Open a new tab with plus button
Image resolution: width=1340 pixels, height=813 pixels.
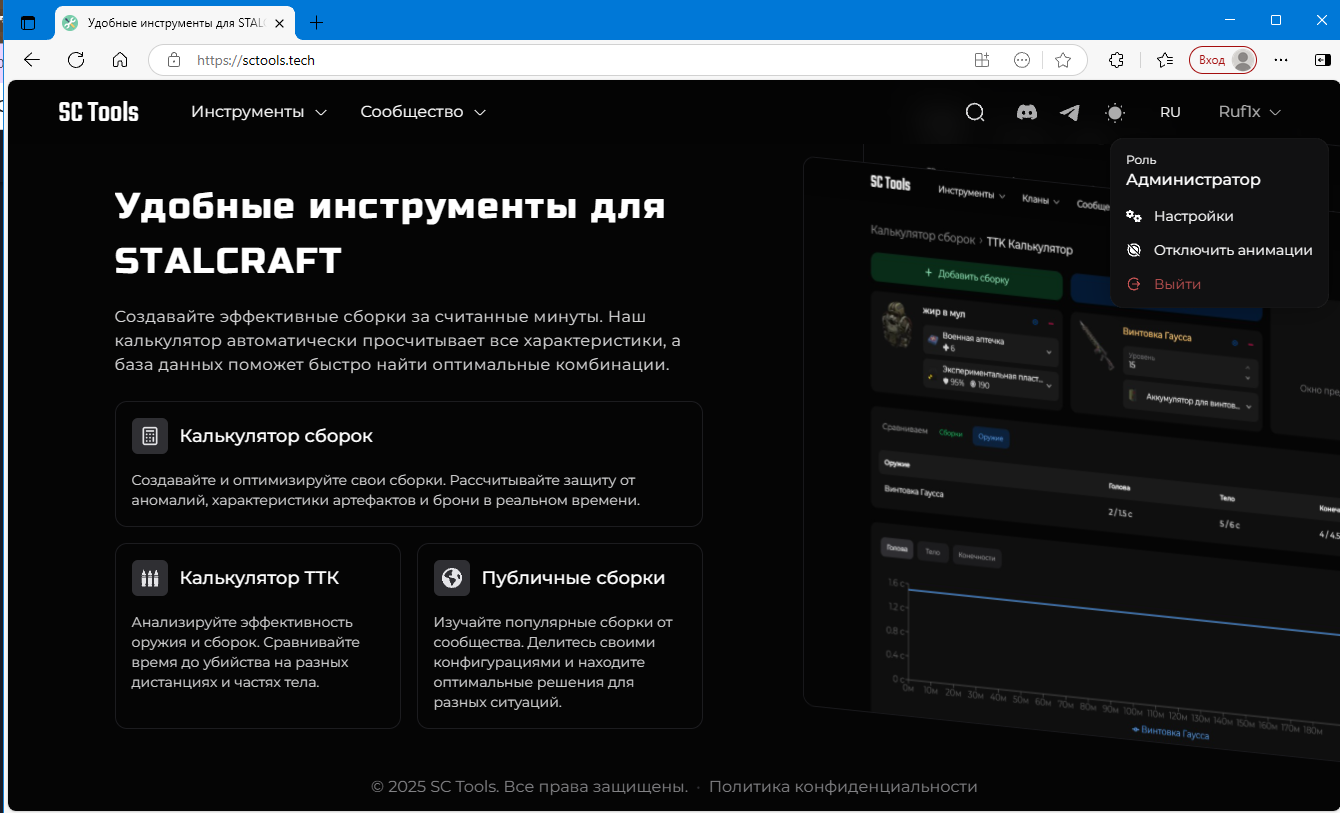tap(317, 22)
